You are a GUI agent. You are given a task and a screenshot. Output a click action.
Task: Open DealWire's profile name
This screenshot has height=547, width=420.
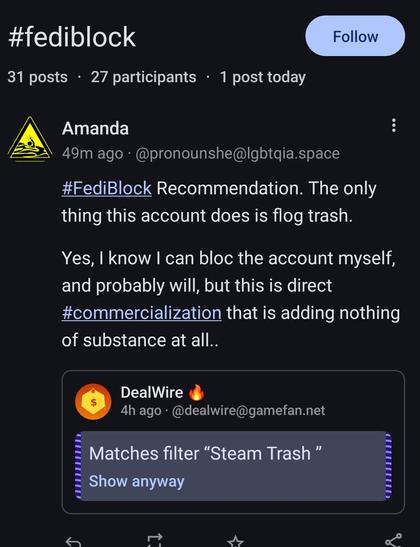click(x=152, y=392)
